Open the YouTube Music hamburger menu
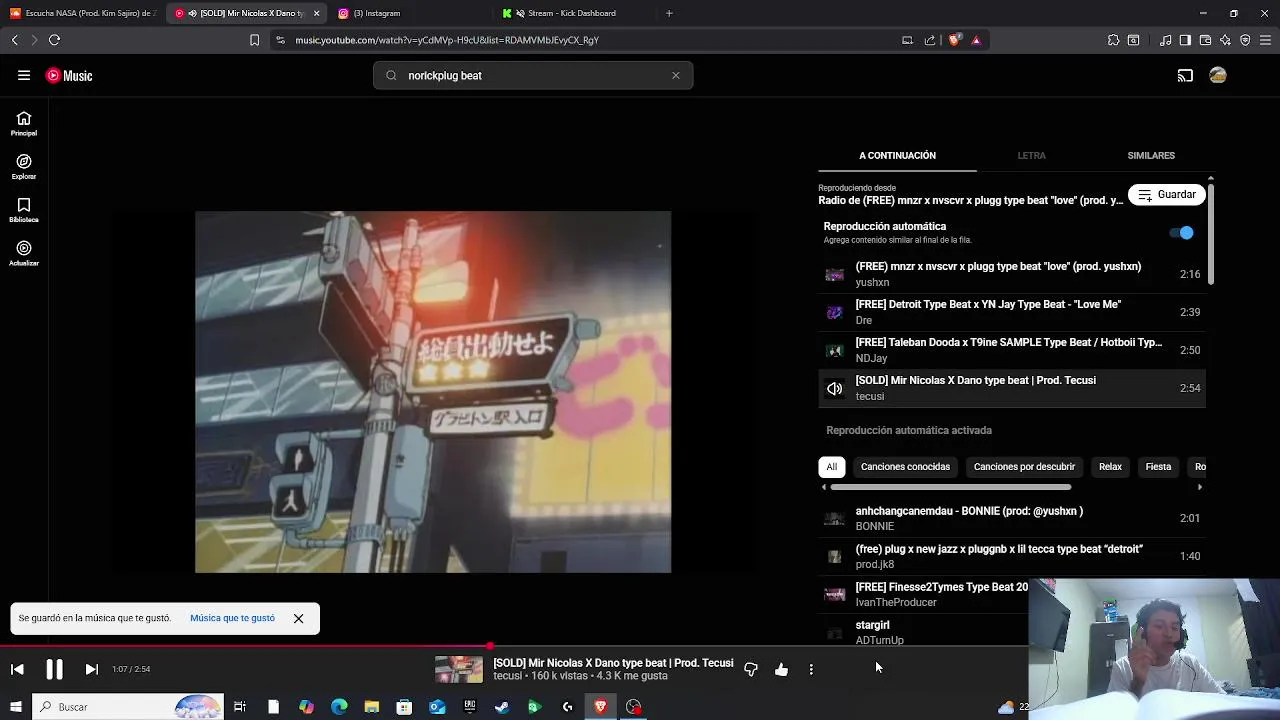The image size is (1280, 720). click(x=24, y=75)
